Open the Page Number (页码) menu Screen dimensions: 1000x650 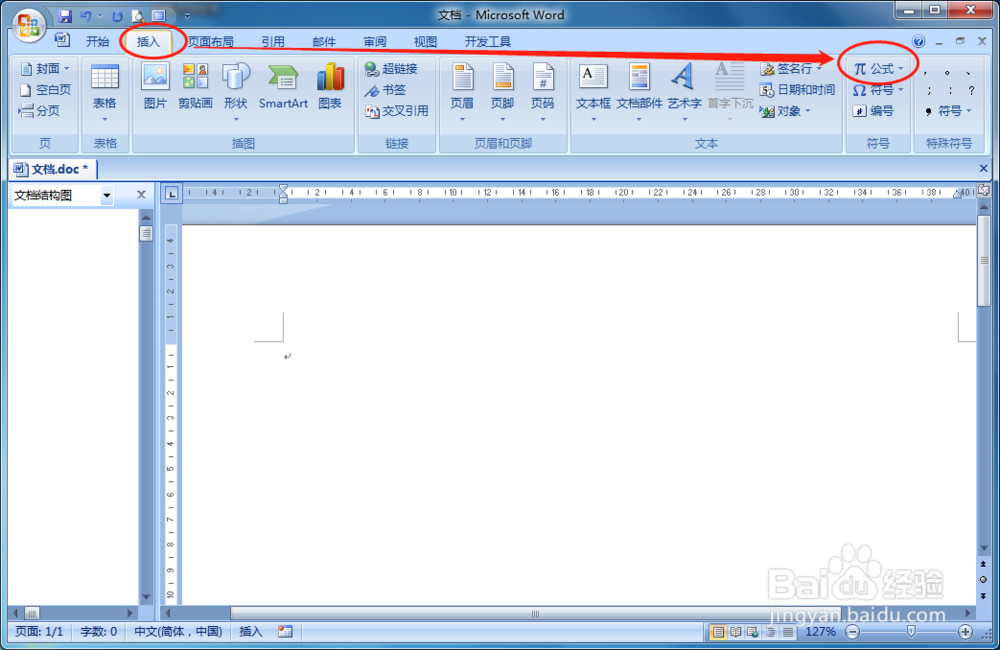543,93
